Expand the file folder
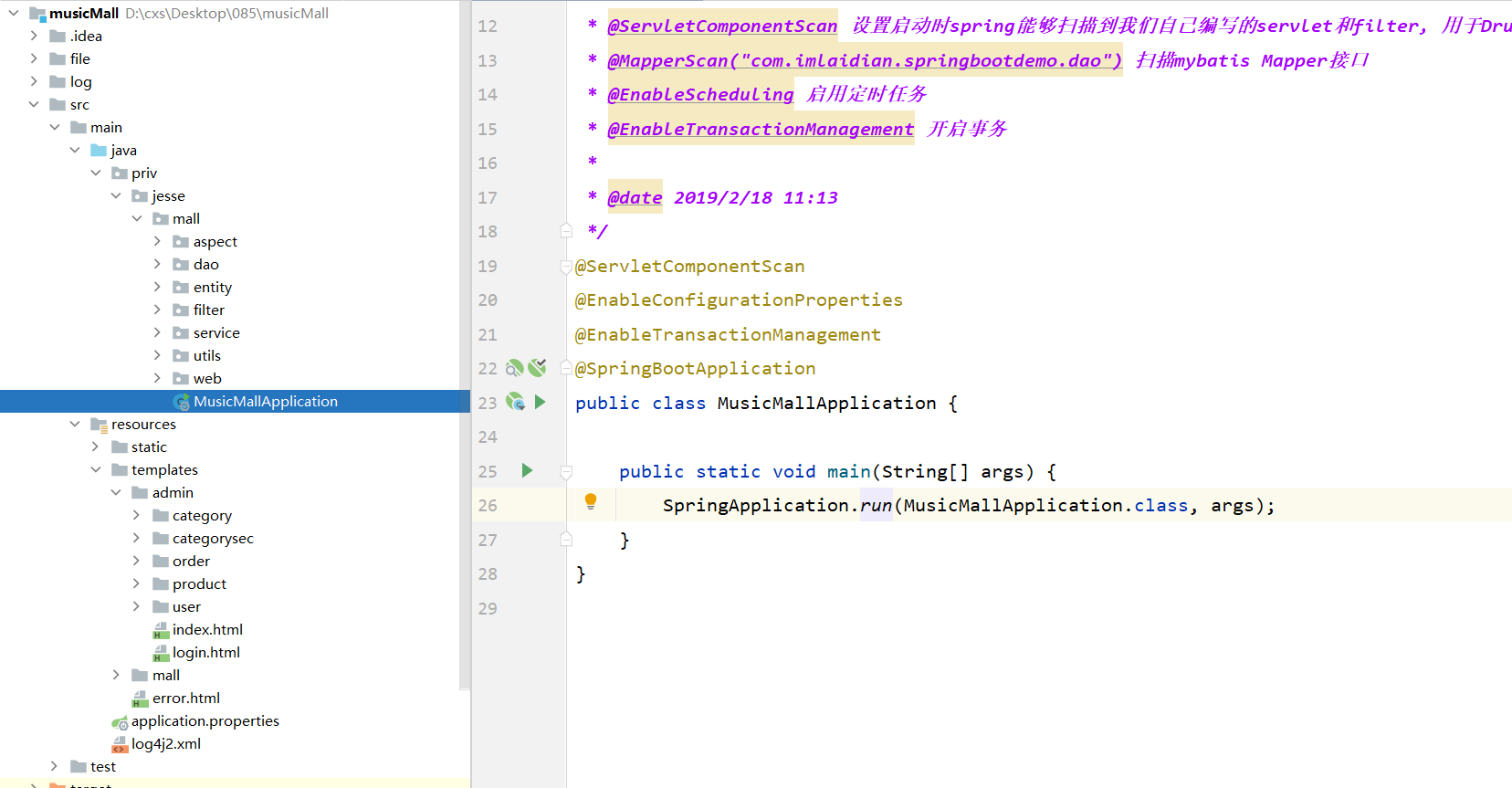1512x788 pixels. click(x=34, y=59)
